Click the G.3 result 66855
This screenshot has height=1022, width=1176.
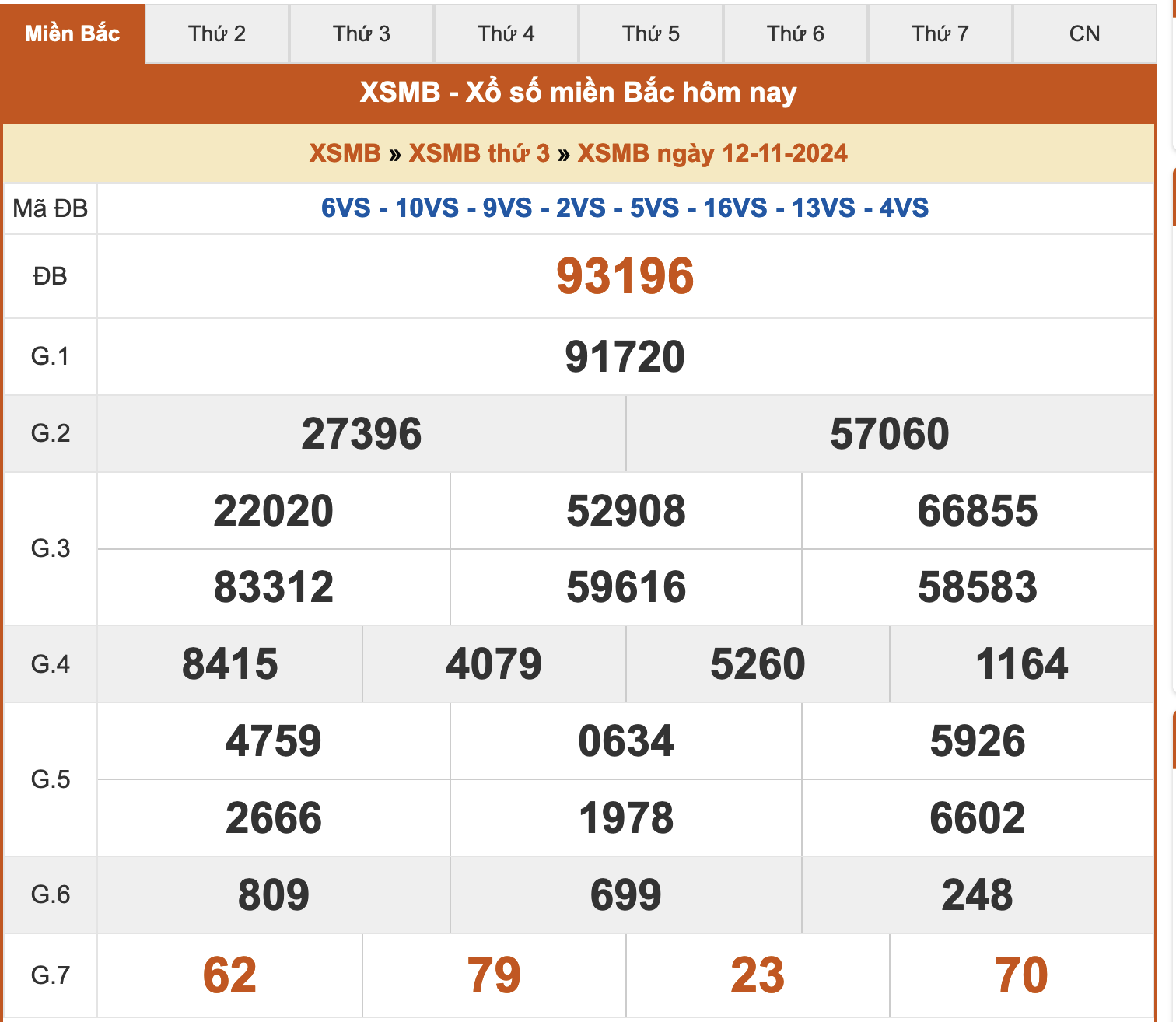coord(978,511)
